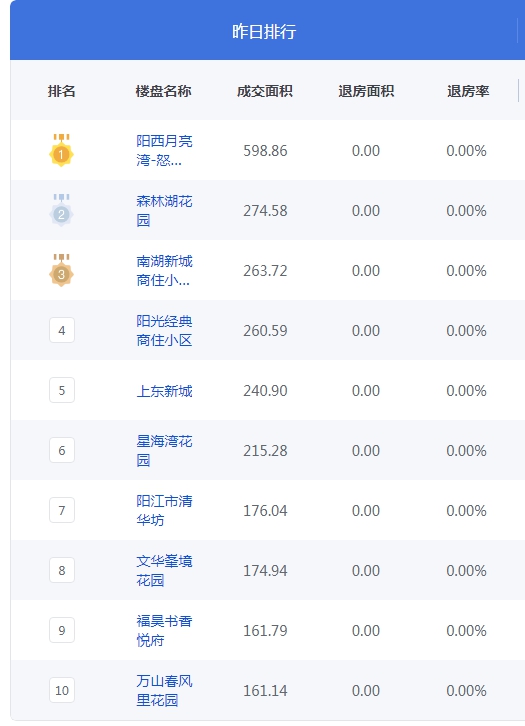Open the 星海湾花园 property link
Viewport: 525px width, 726px height.
click(164, 451)
